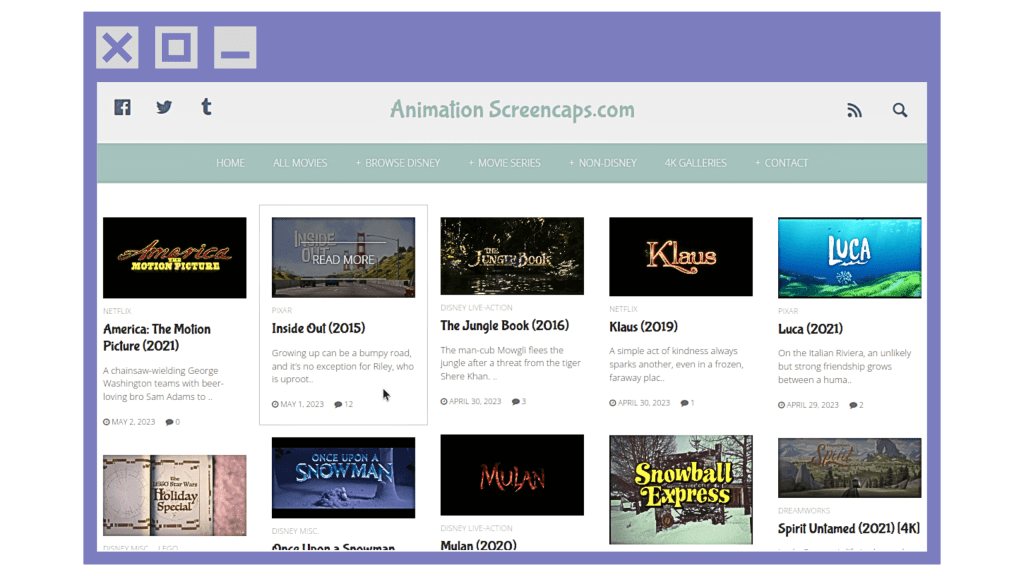Go to the Home menu item
Screen dimensions: 1024x576
[230, 163]
